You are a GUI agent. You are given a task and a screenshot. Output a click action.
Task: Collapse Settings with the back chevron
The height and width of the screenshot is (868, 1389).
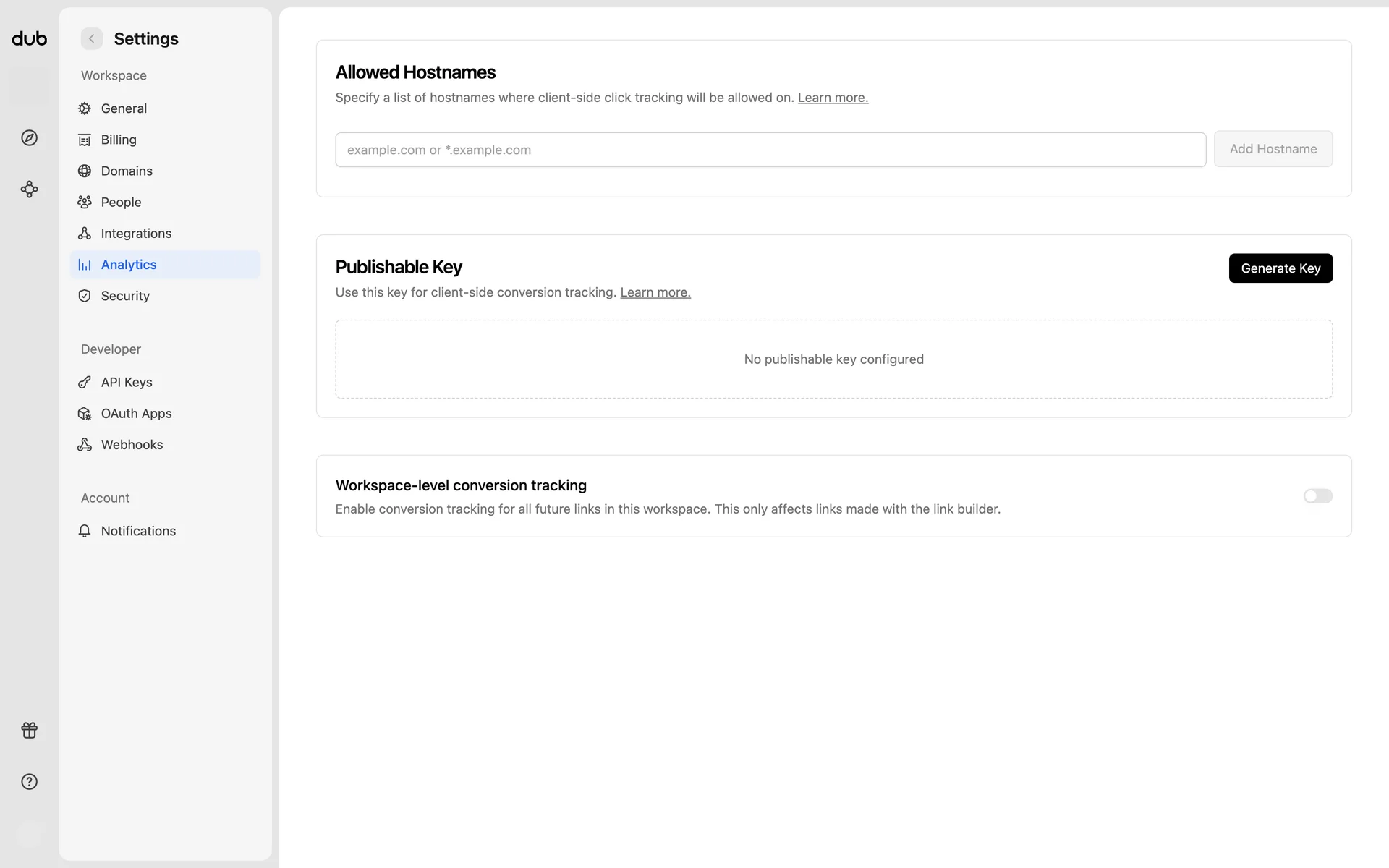pos(92,39)
